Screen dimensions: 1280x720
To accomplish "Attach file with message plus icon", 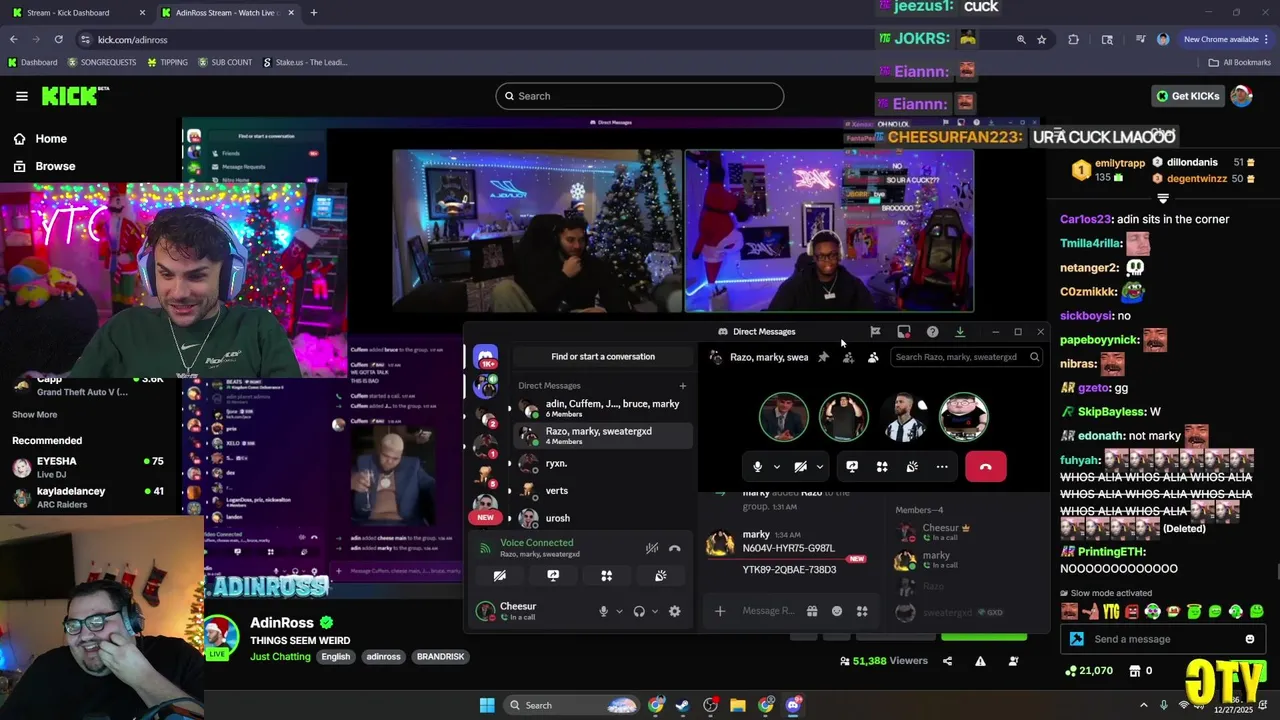I will tap(720, 611).
